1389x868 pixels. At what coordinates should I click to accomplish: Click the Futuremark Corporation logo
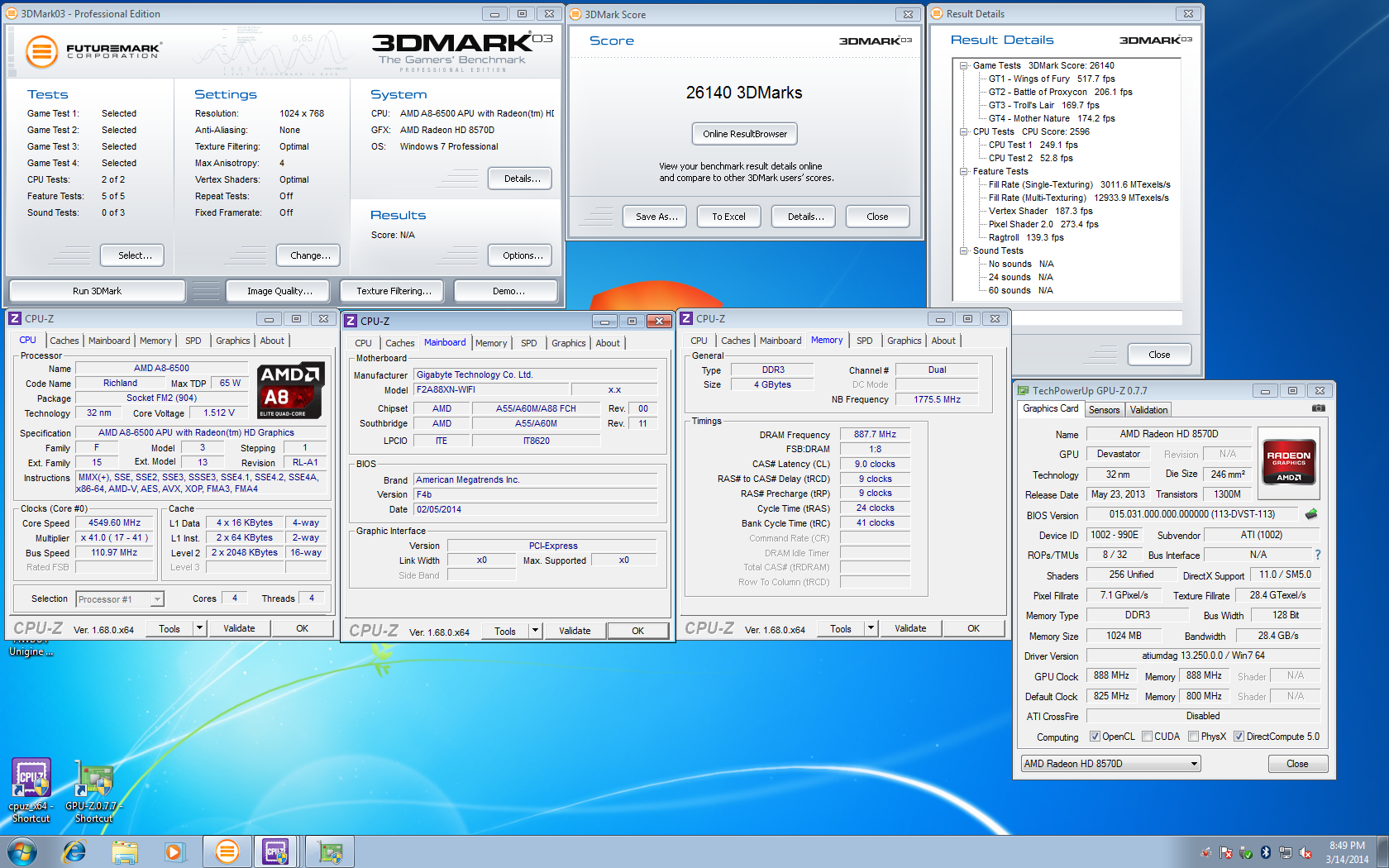93,51
